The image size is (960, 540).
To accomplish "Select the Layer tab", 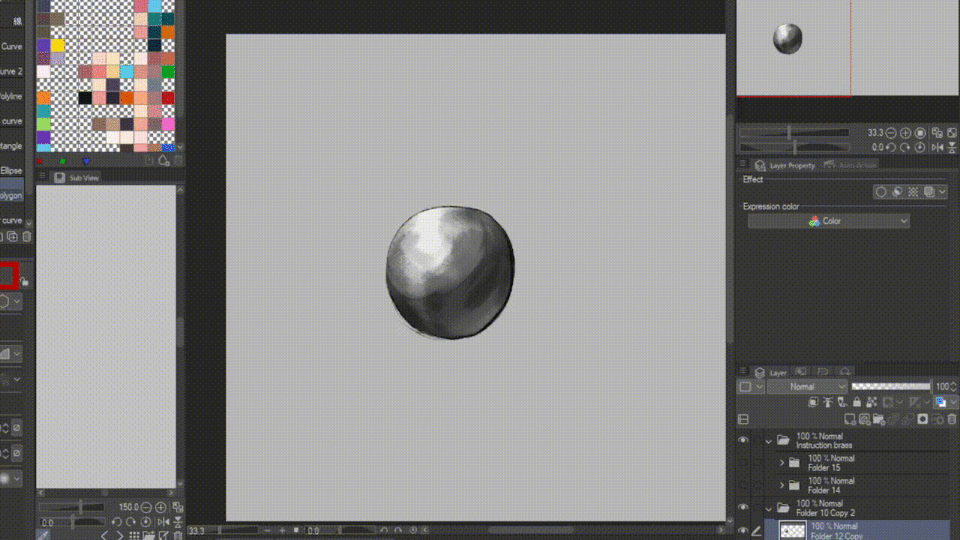I will 771,372.
